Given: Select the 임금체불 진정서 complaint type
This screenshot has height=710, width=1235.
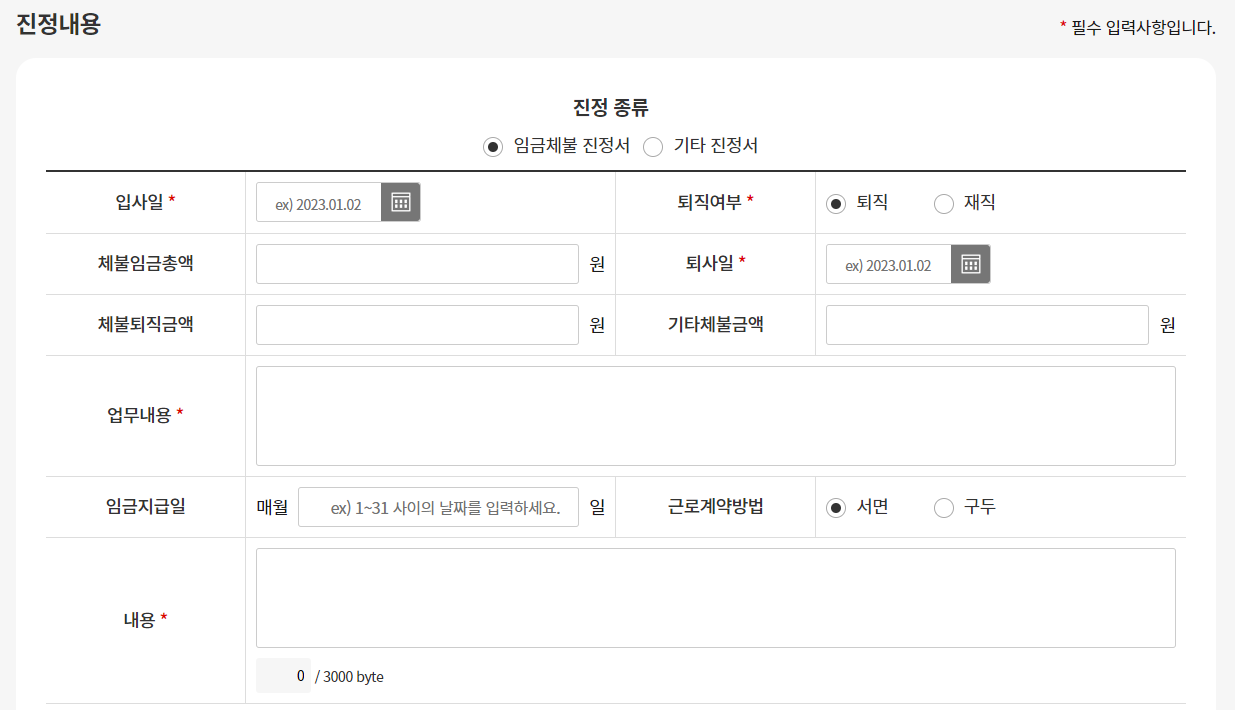Looking at the screenshot, I should coord(492,145).
